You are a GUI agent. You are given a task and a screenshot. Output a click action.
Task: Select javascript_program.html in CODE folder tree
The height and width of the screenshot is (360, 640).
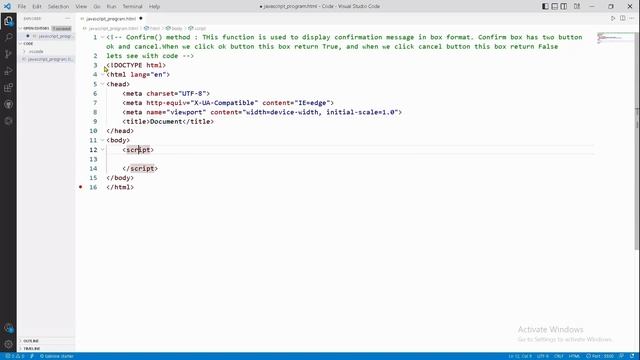point(48,59)
